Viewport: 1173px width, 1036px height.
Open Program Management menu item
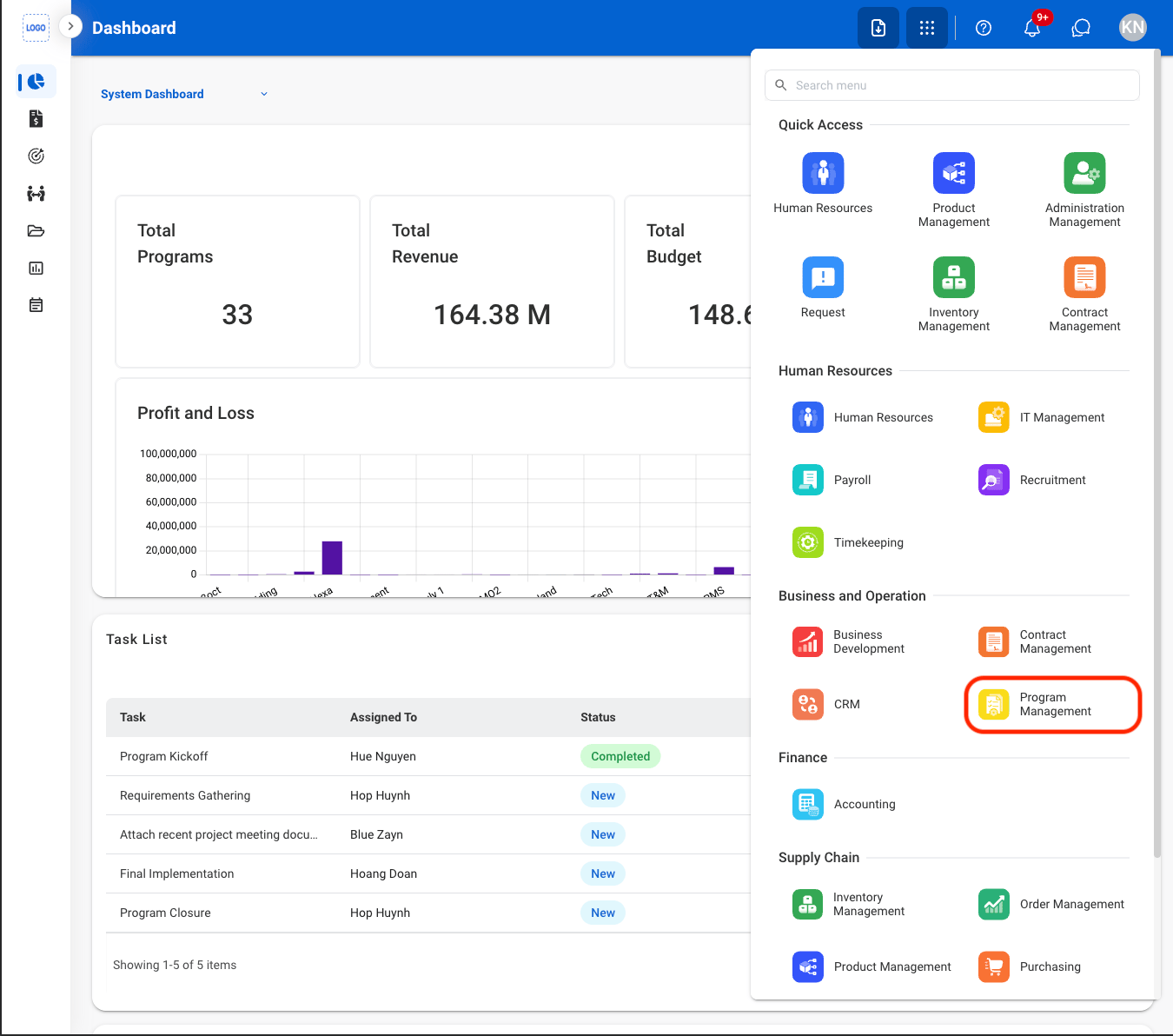[1053, 704]
